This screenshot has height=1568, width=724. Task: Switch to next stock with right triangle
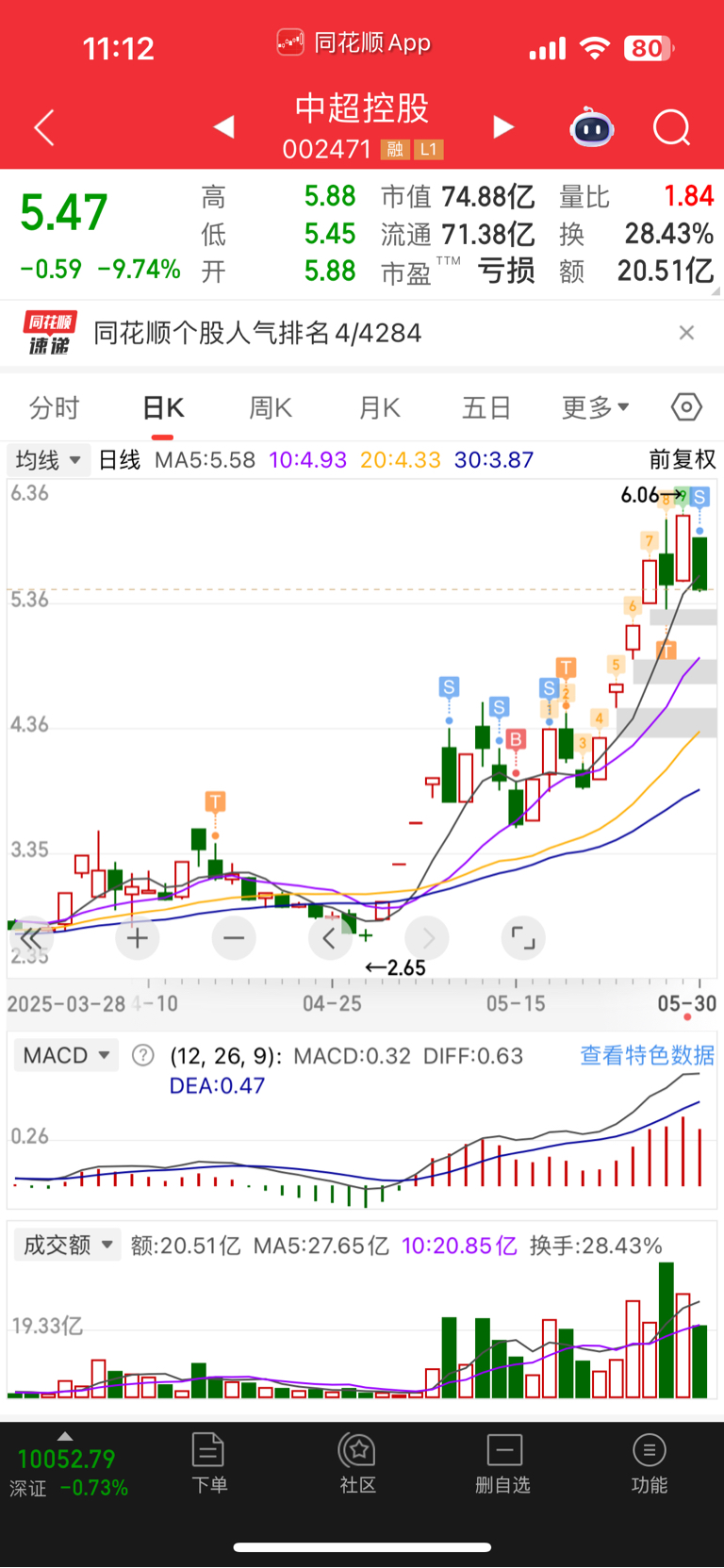(503, 126)
